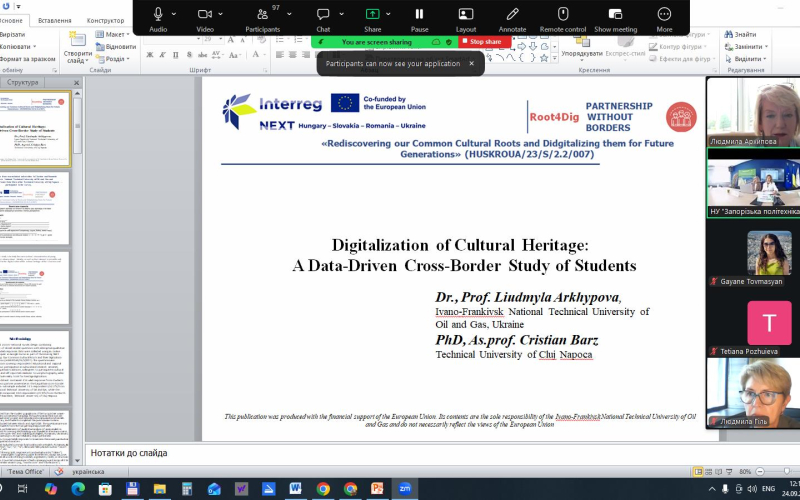Screen dimensions: 800x500
Task: Toggle italic К formatting
Action: [163, 55]
